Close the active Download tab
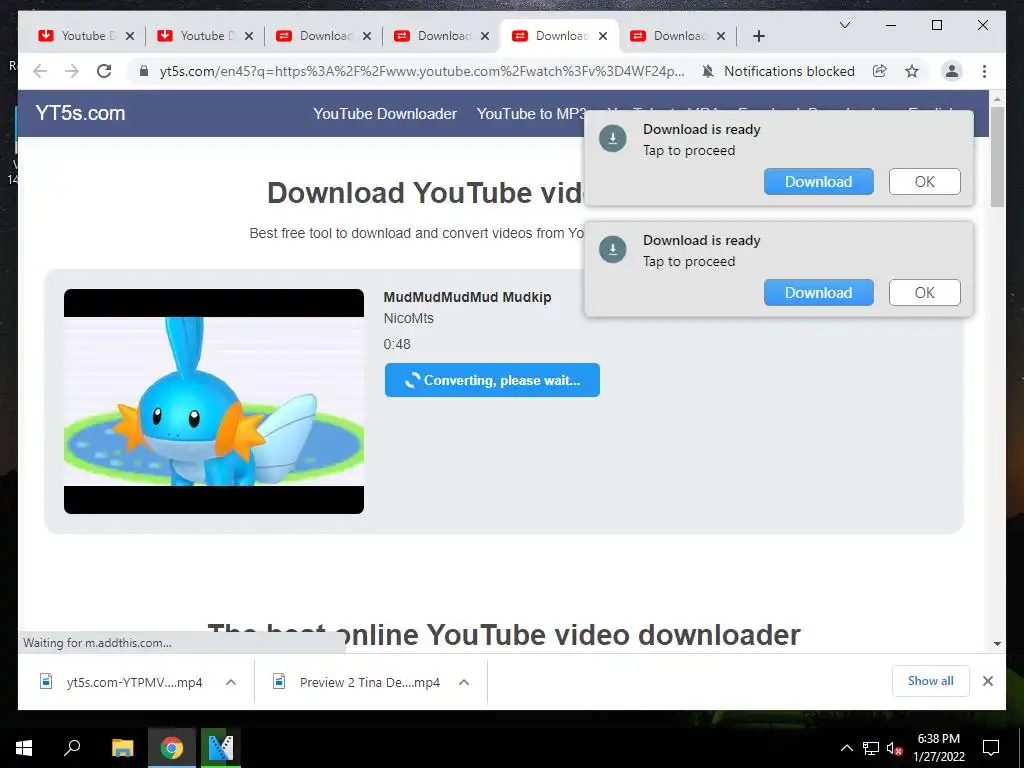Screen dimensions: 1024x768 (603, 36)
